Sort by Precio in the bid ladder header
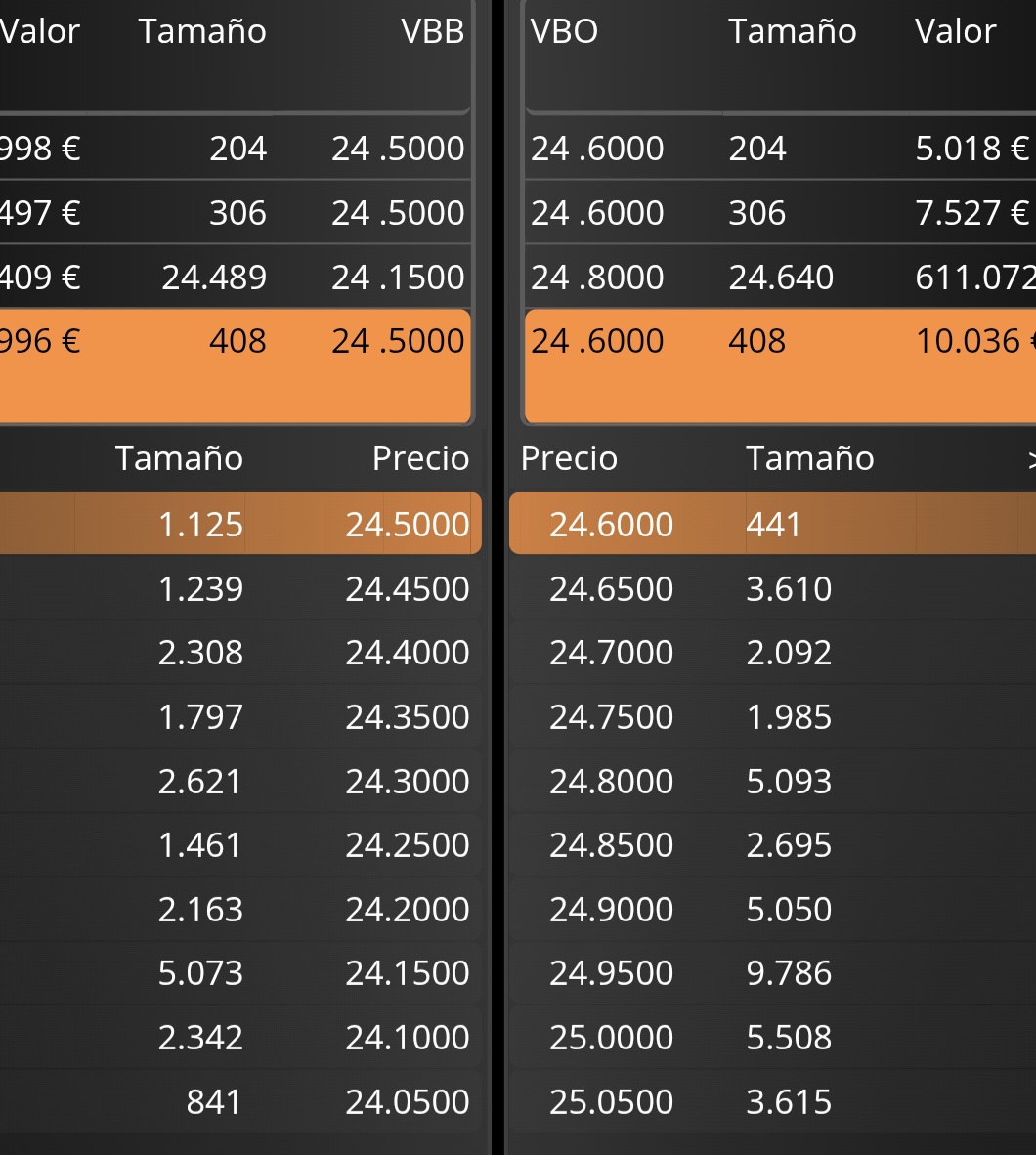The height and width of the screenshot is (1155, 1036). tap(420, 458)
